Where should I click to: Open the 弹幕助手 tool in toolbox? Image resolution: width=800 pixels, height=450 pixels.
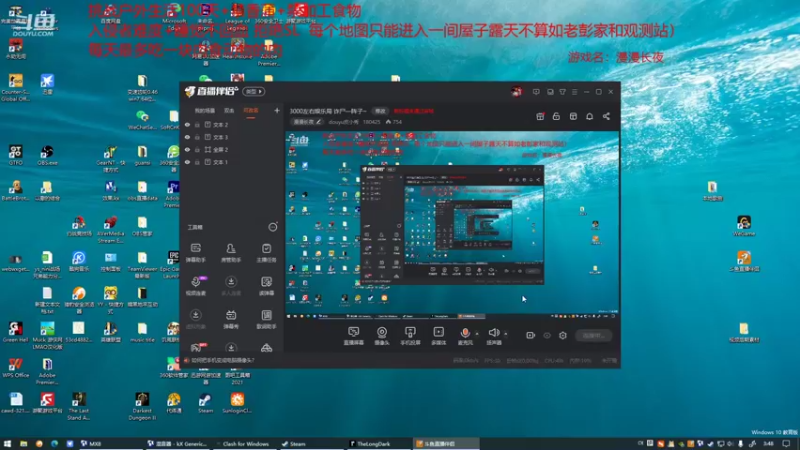[196, 252]
